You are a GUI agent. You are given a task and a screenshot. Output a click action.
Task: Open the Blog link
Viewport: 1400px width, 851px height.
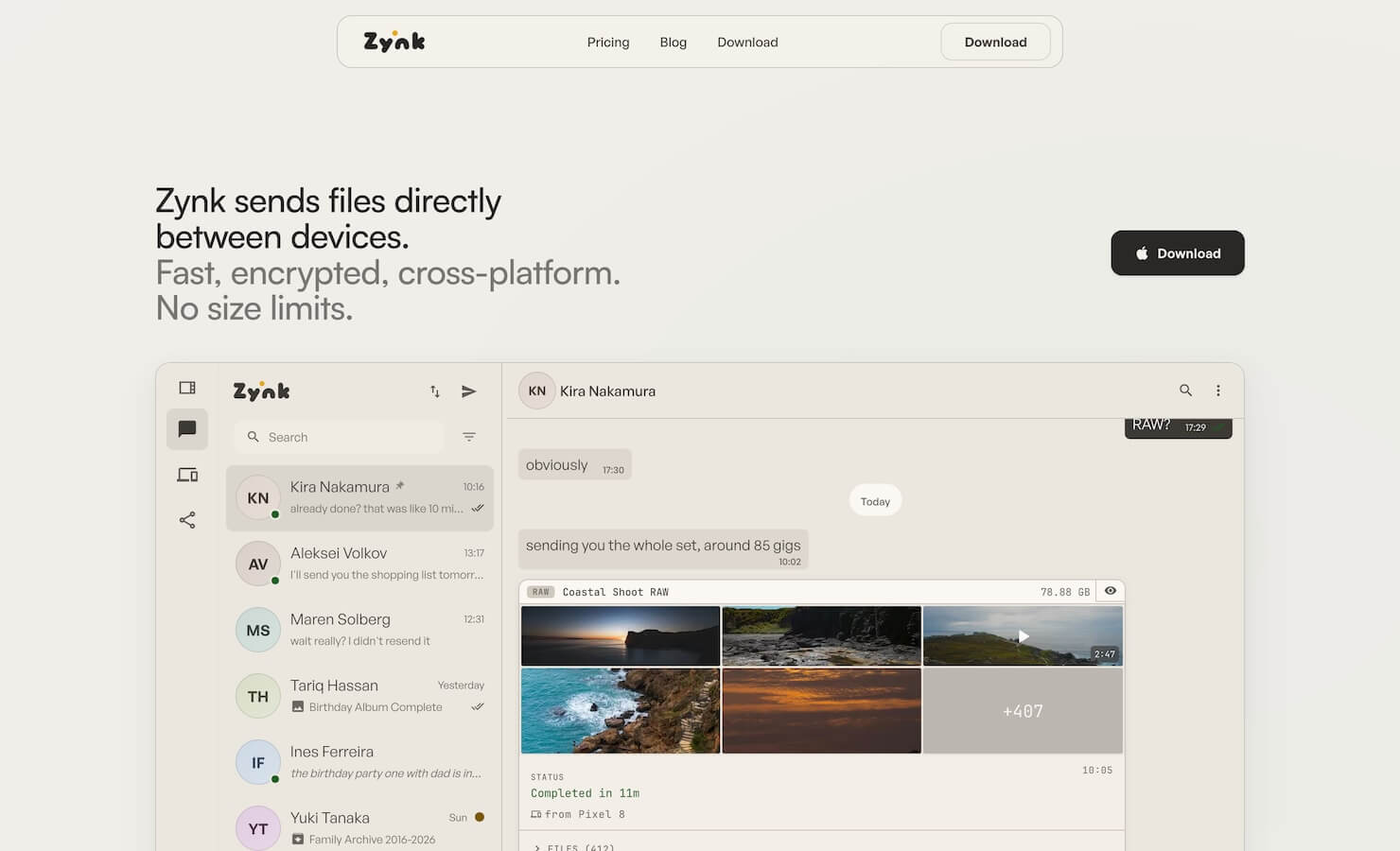(x=674, y=42)
